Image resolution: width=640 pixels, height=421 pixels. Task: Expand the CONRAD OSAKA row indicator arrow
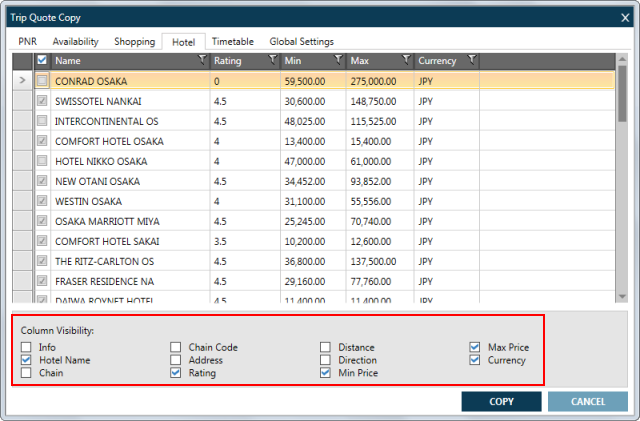coord(22,81)
